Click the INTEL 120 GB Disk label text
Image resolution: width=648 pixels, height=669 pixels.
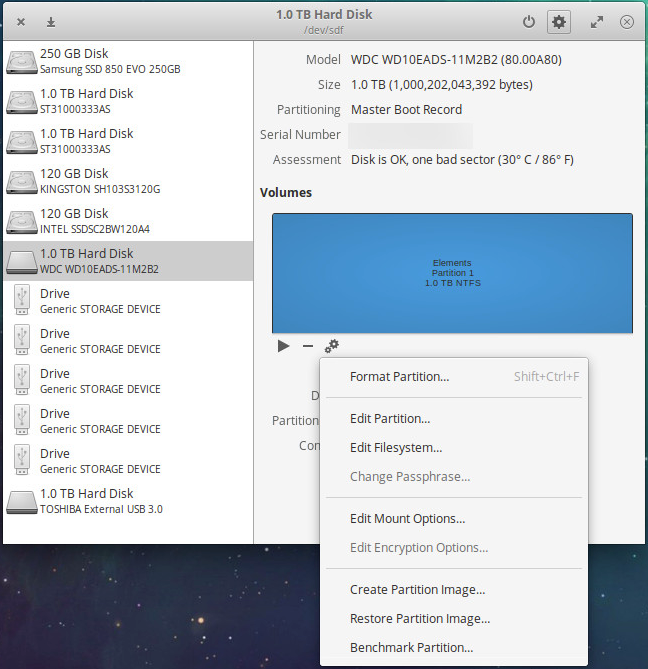(x=74, y=214)
